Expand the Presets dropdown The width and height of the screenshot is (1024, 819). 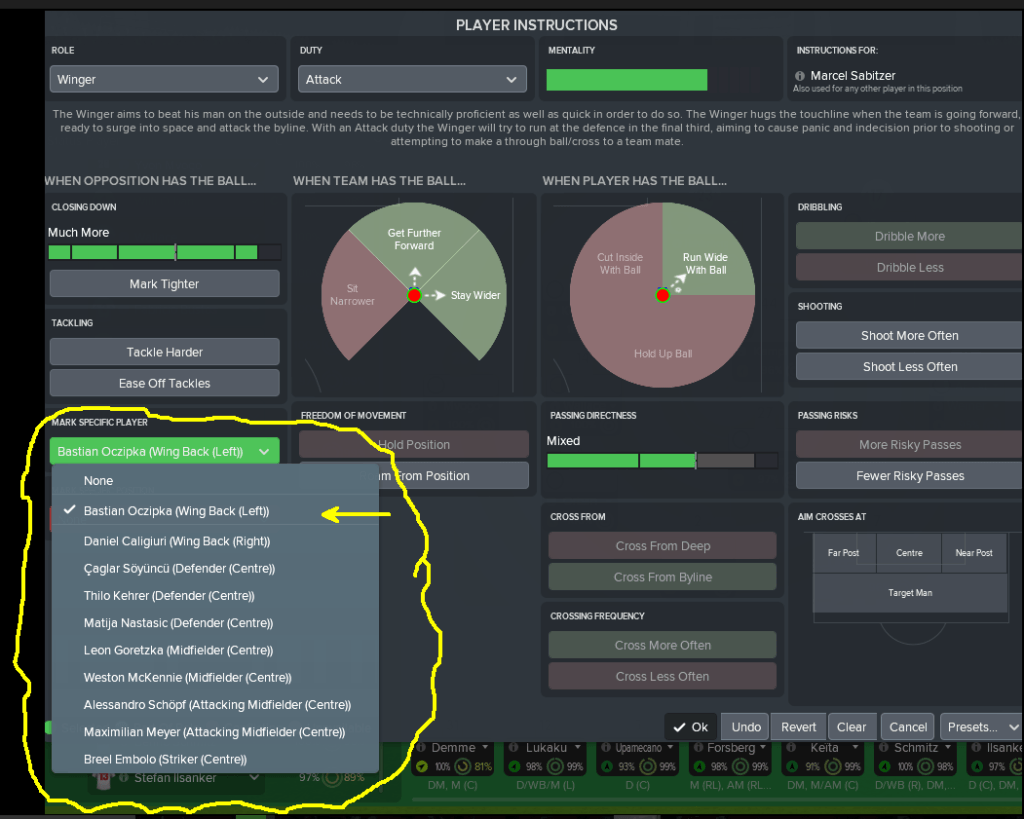click(x=980, y=727)
